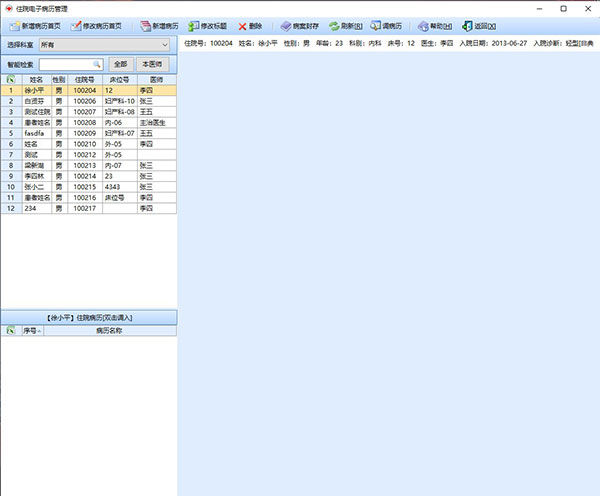The height and width of the screenshot is (496, 600).
Task: Expand the 选择科室 department dropdown
Action: click(x=165, y=45)
